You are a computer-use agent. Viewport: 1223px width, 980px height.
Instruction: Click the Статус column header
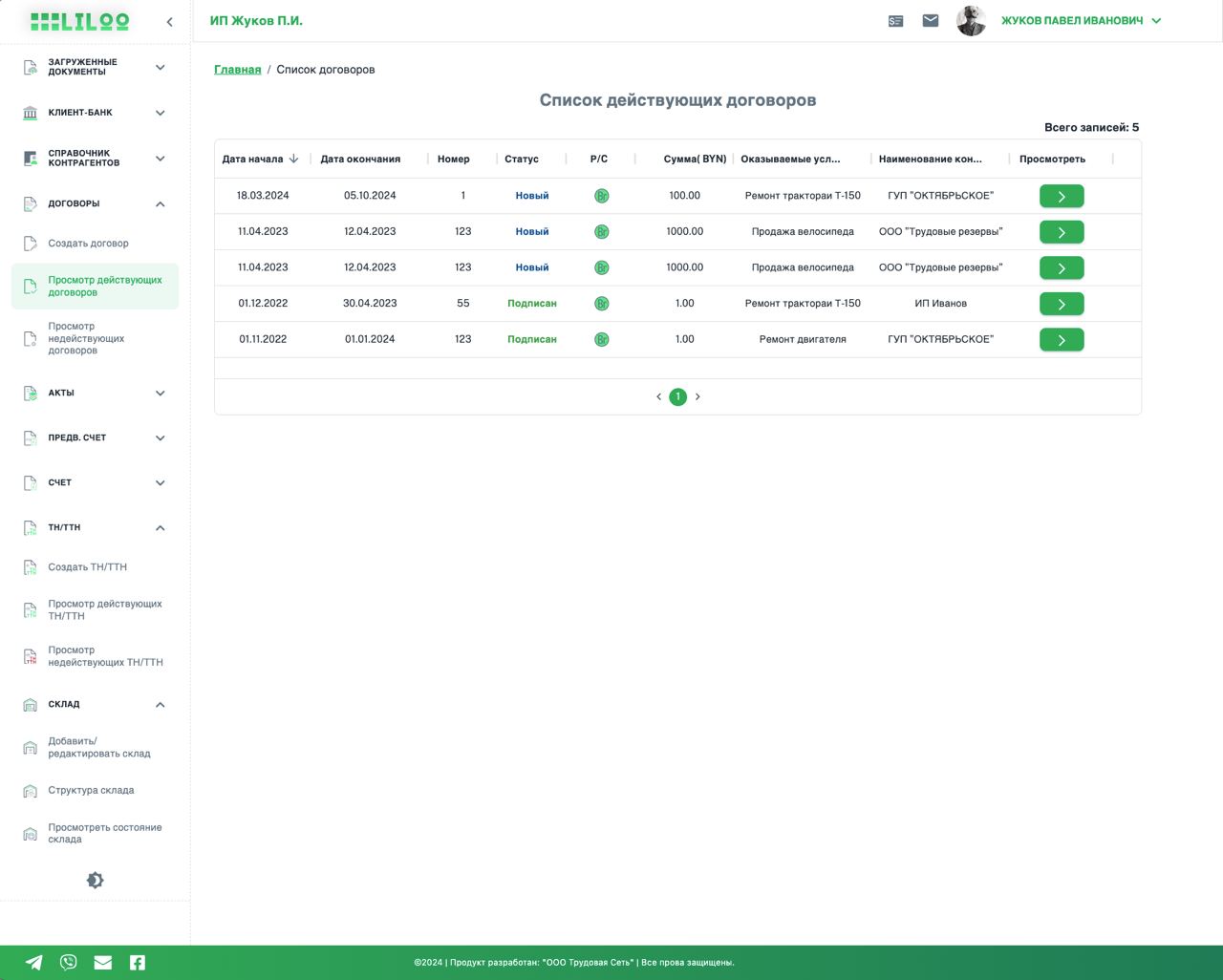click(522, 160)
